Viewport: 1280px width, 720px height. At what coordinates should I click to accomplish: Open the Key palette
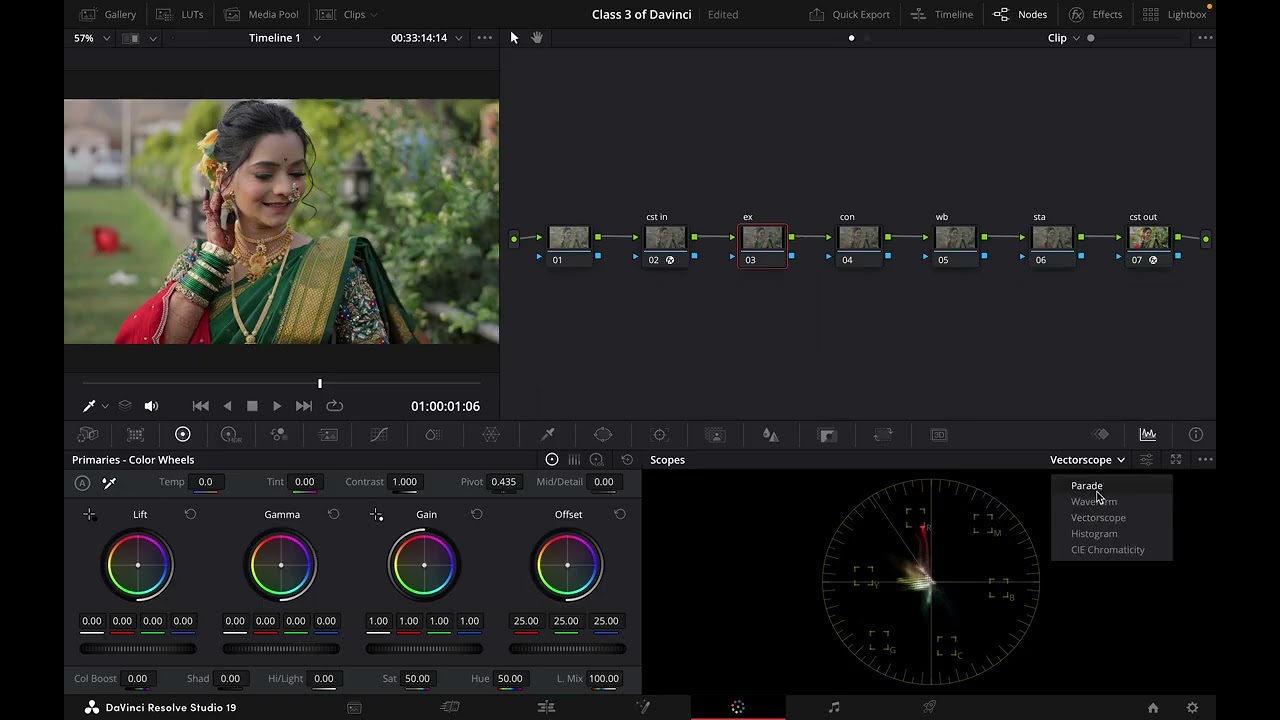coord(827,435)
